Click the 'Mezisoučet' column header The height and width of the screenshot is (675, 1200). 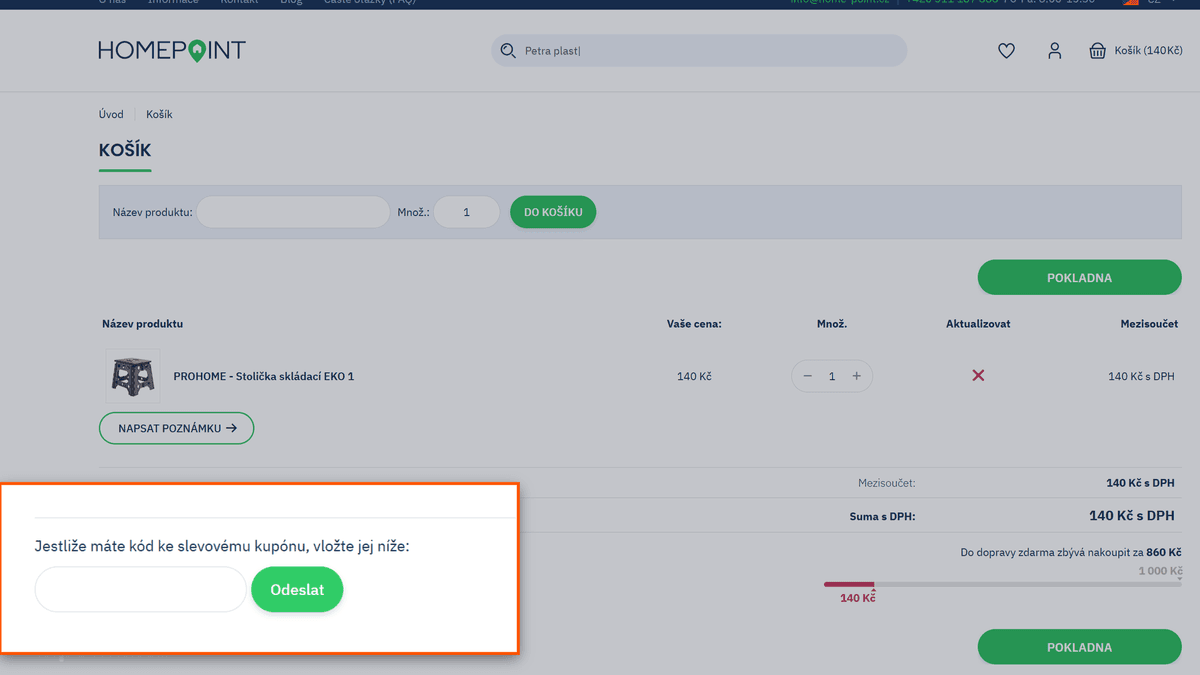click(1149, 324)
